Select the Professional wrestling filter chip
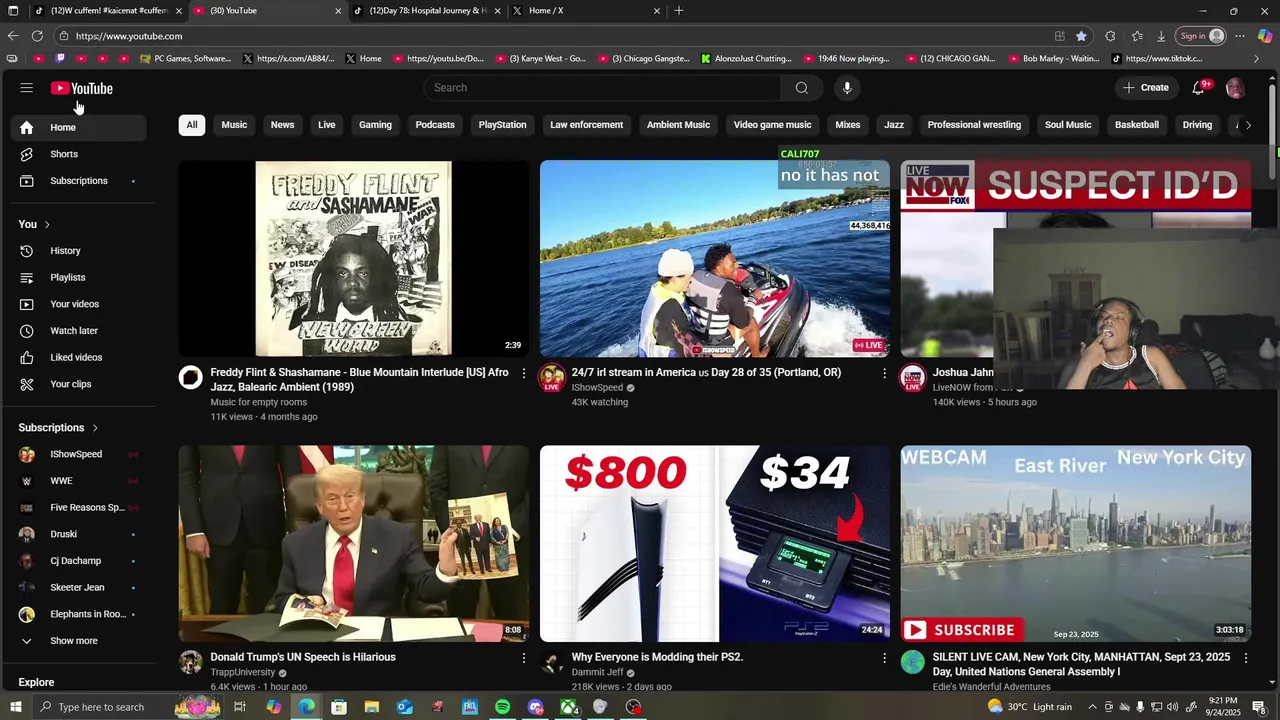This screenshot has width=1280, height=720. [x=974, y=125]
